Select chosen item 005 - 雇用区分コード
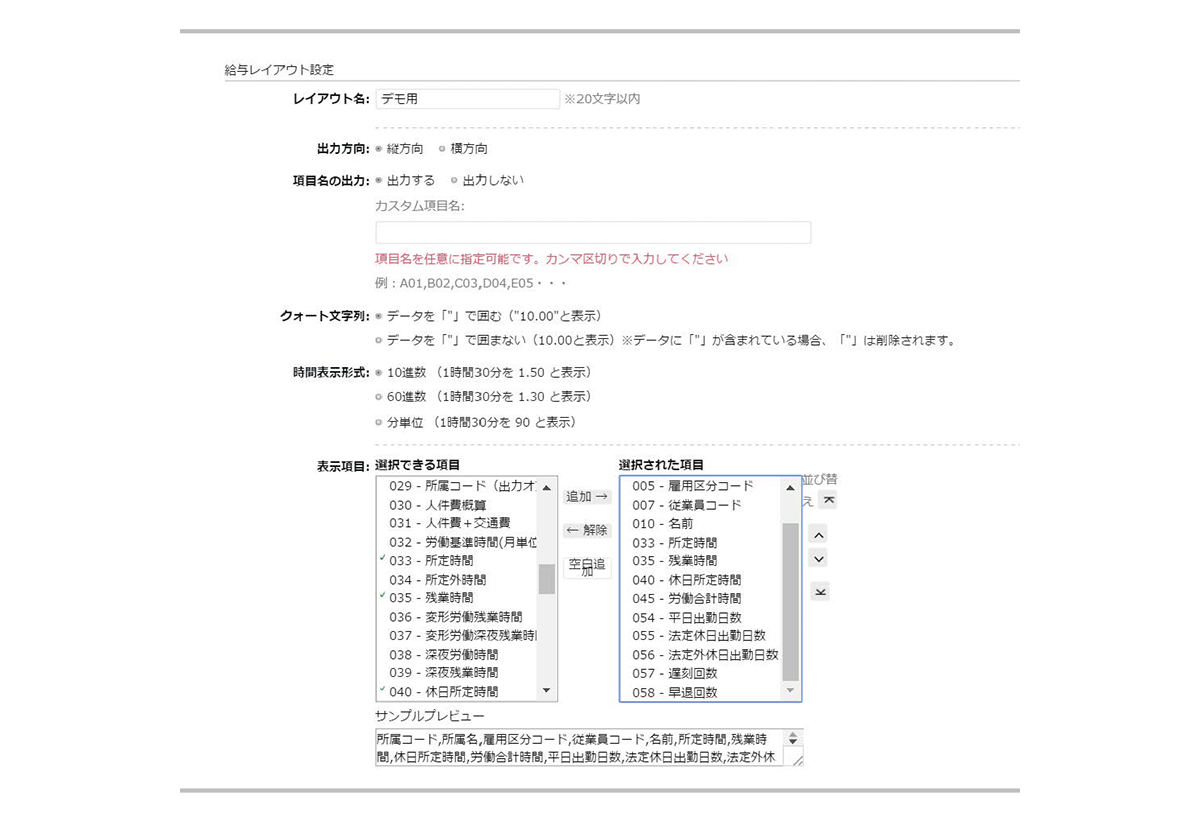This screenshot has width=1200, height=826. [702, 486]
